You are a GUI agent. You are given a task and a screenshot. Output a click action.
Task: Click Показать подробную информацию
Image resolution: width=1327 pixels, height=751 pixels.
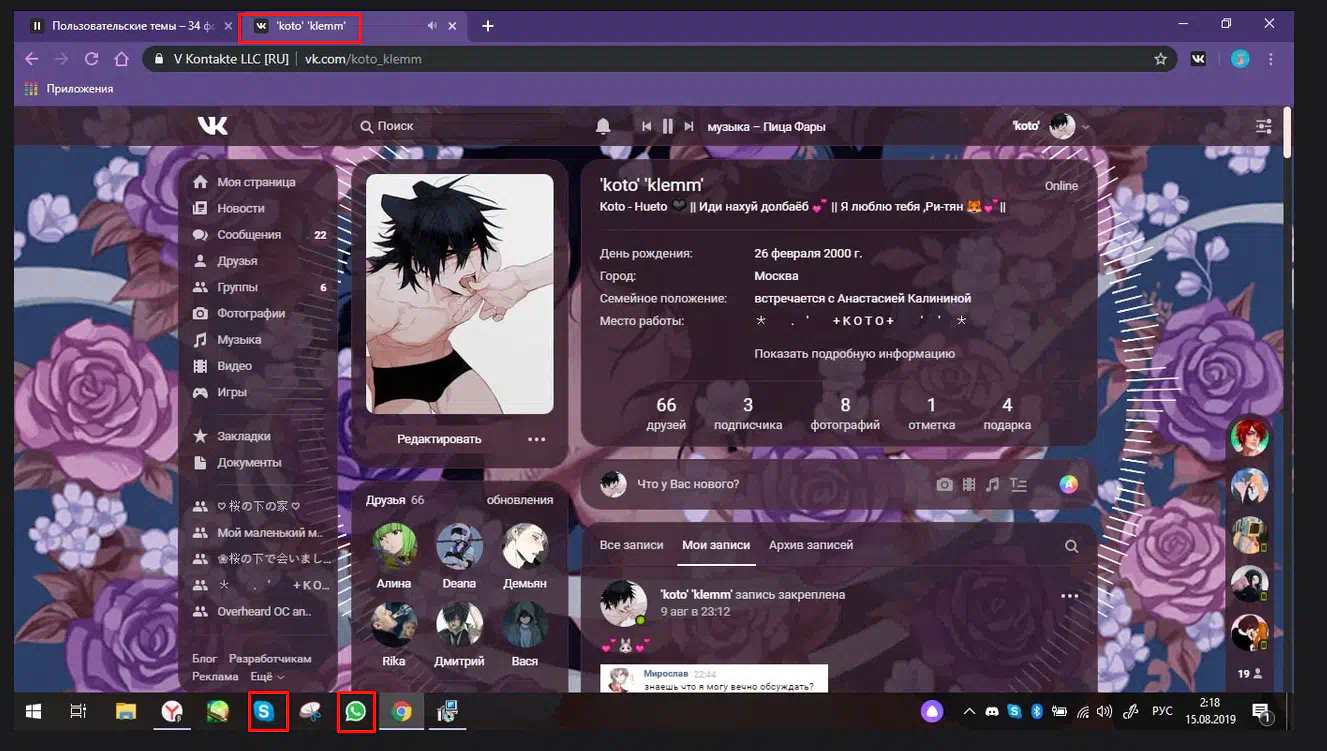point(855,353)
